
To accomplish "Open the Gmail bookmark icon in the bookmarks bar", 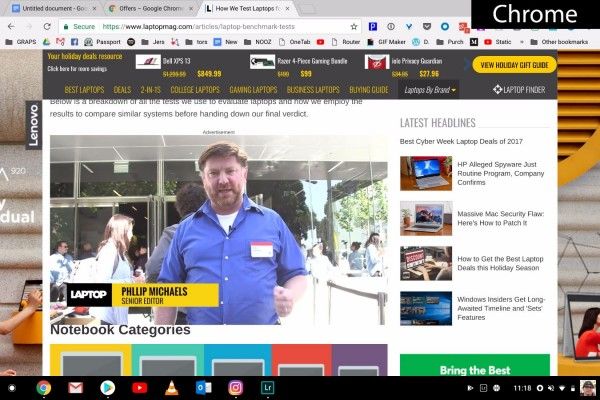I will click(x=60, y=42).
